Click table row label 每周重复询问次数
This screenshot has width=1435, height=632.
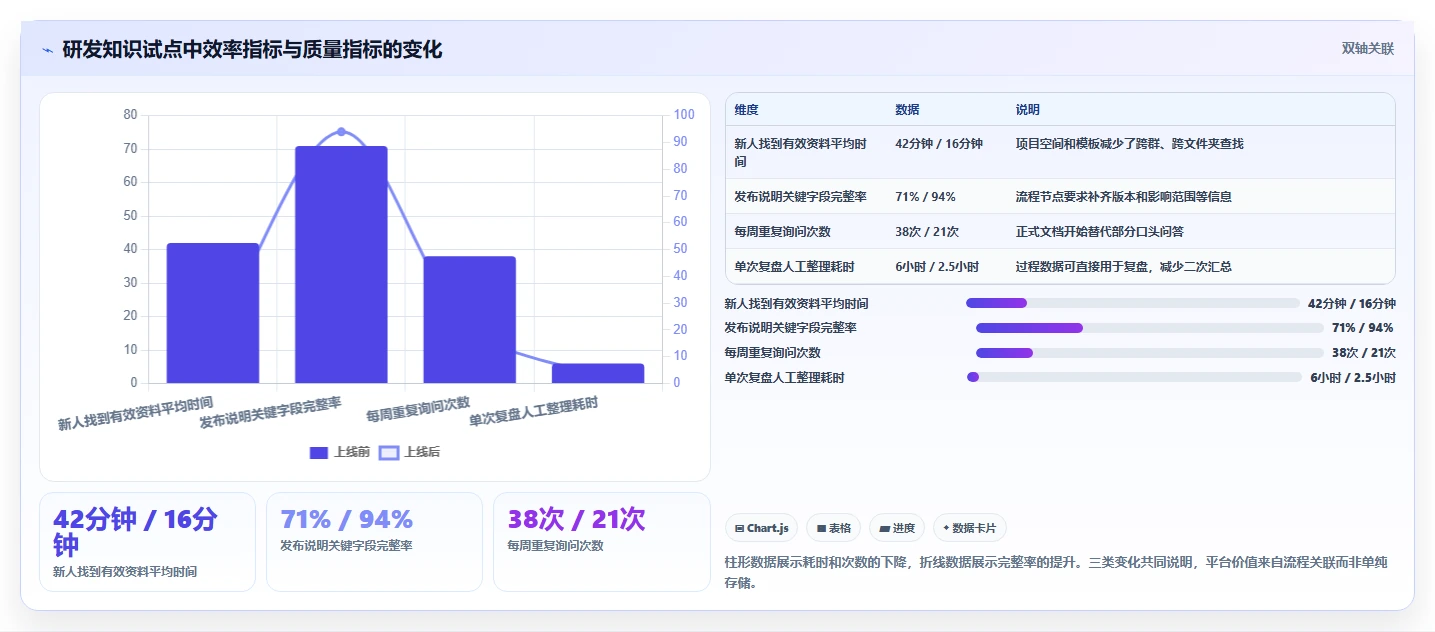(x=782, y=232)
